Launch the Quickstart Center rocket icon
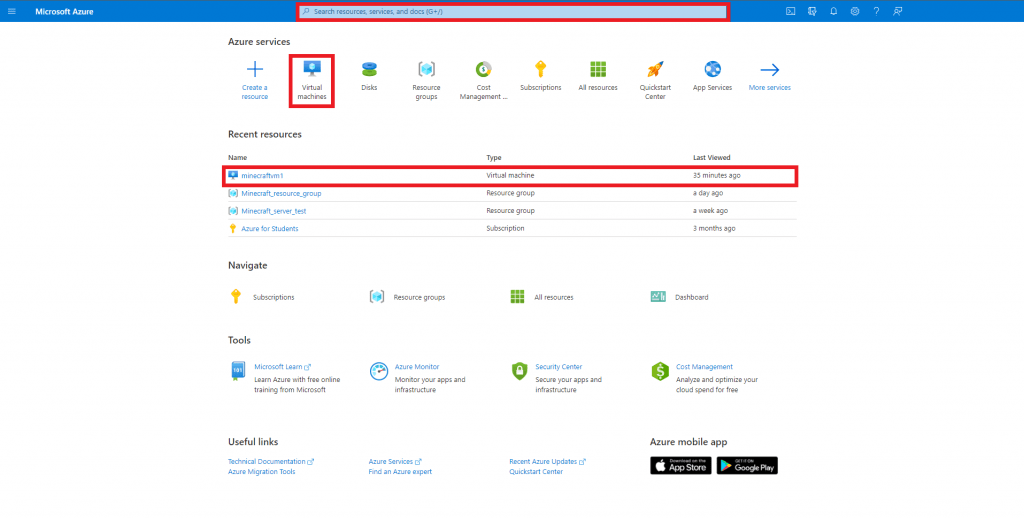Image resolution: width=1024 pixels, height=519 pixels. click(x=655, y=70)
